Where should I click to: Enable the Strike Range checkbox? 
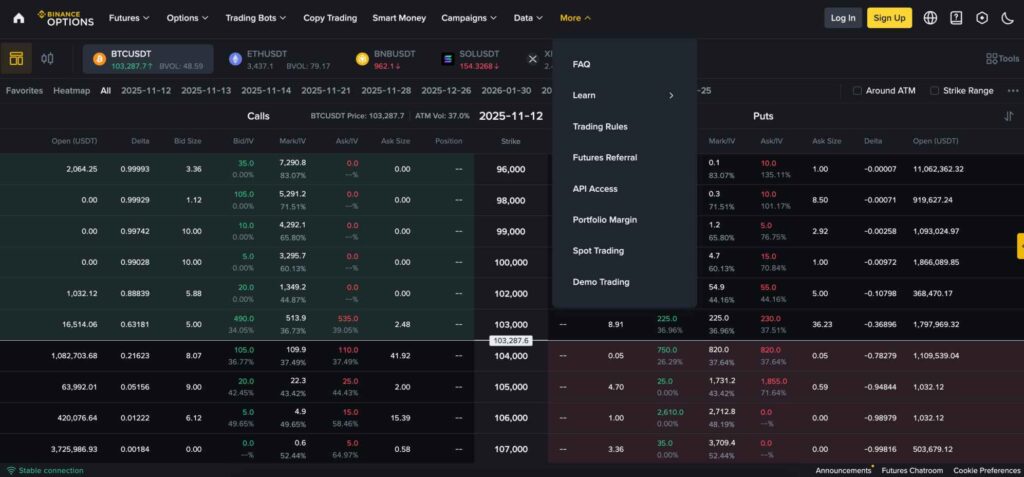click(935, 91)
